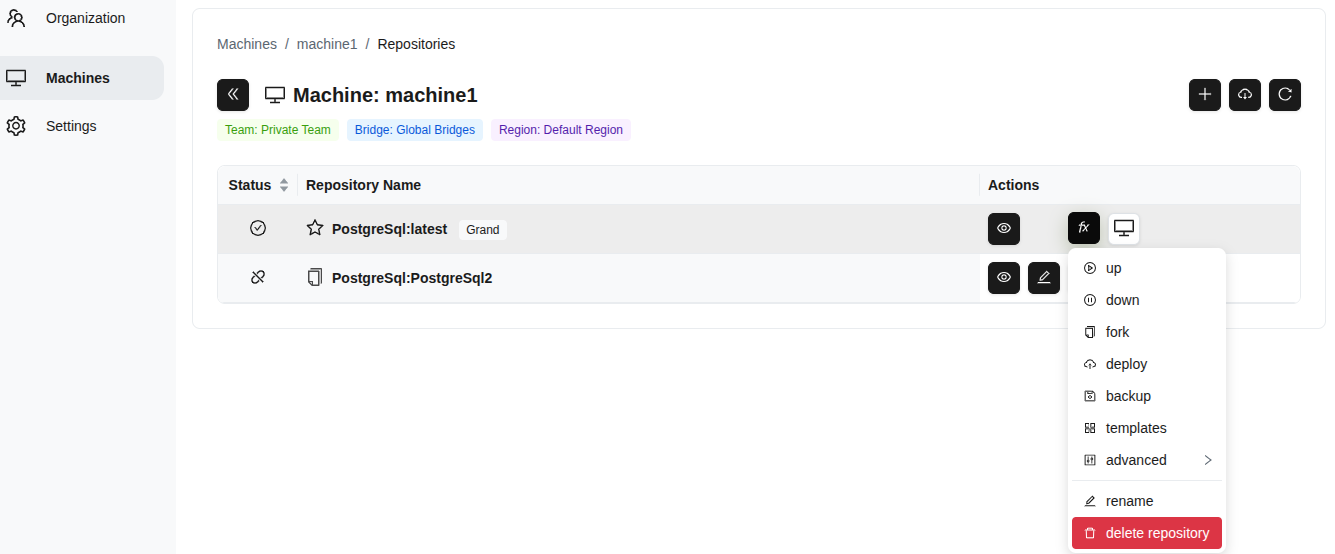
Task: Expand the advanced submenu
Action: click(1147, 460)
